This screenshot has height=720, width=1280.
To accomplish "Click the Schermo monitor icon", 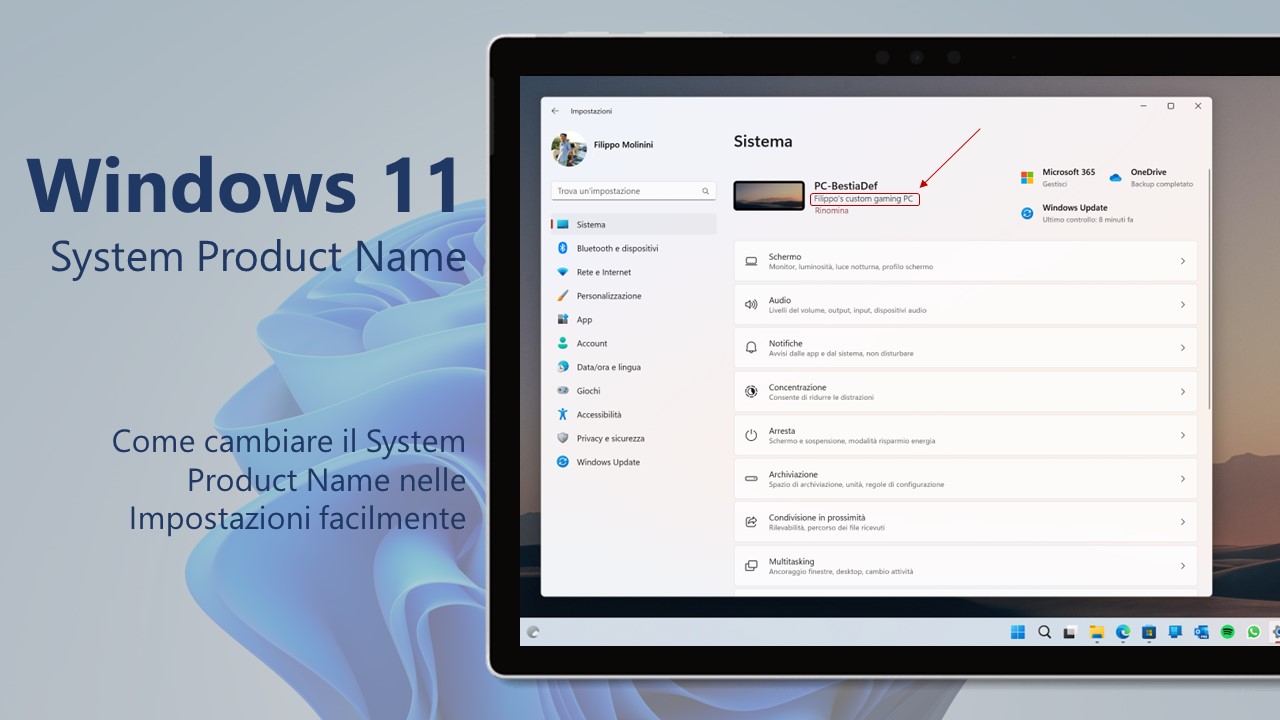I will pos(751,262).
